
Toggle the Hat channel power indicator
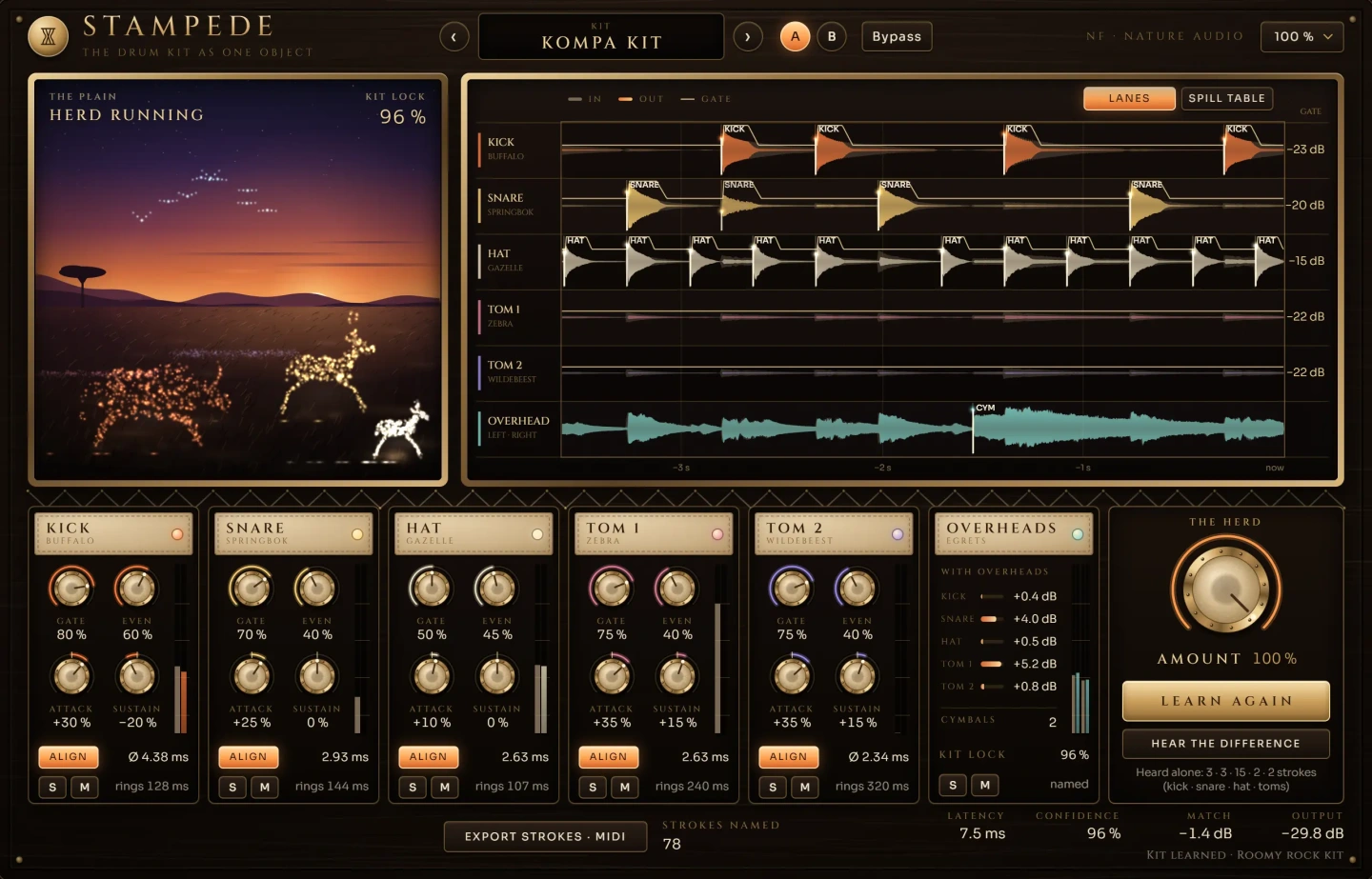(537, 534)
